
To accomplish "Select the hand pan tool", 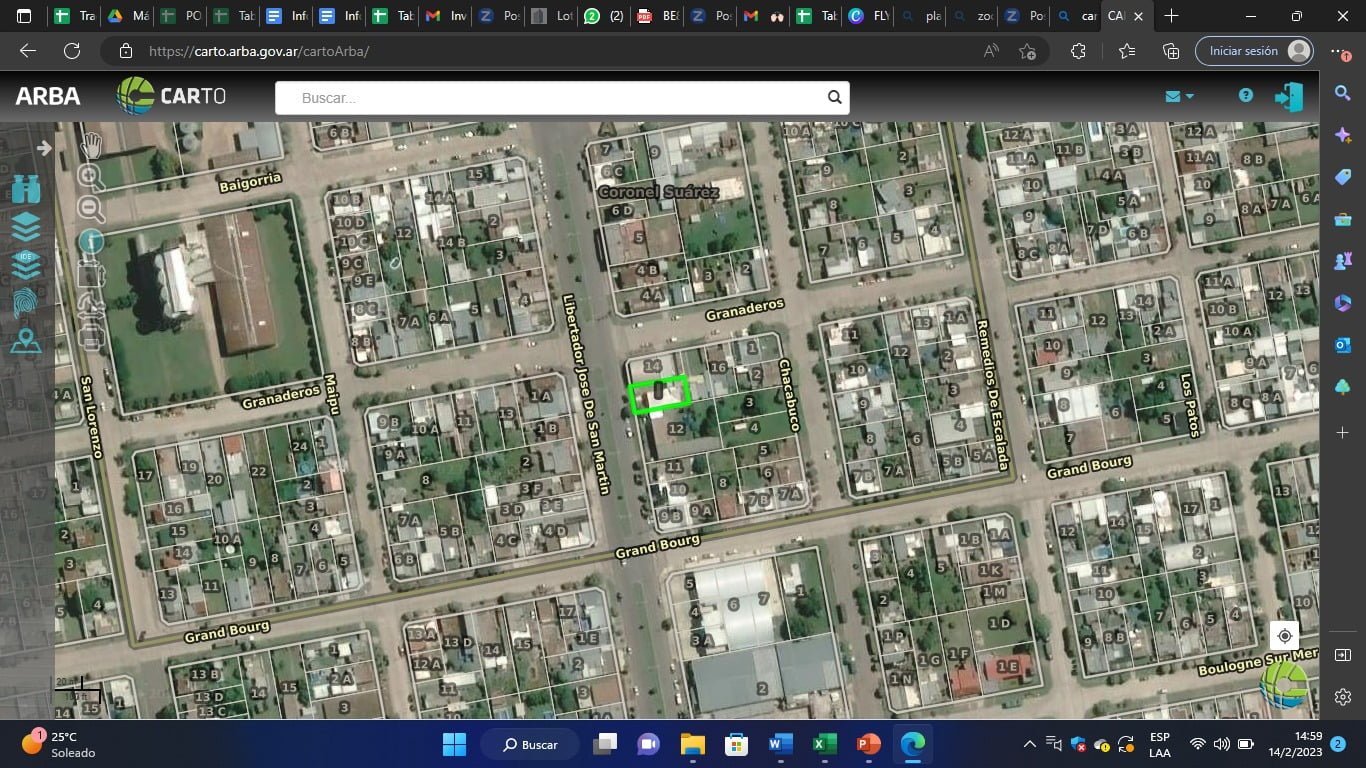I will pyautogui.click(x=91, y=146).
